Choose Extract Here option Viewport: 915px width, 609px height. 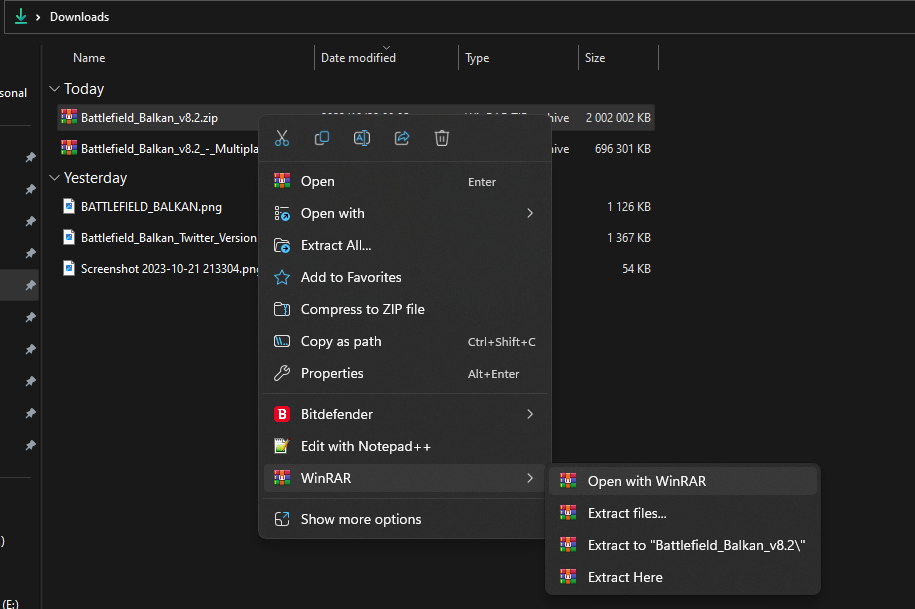(x=625, y=577)
